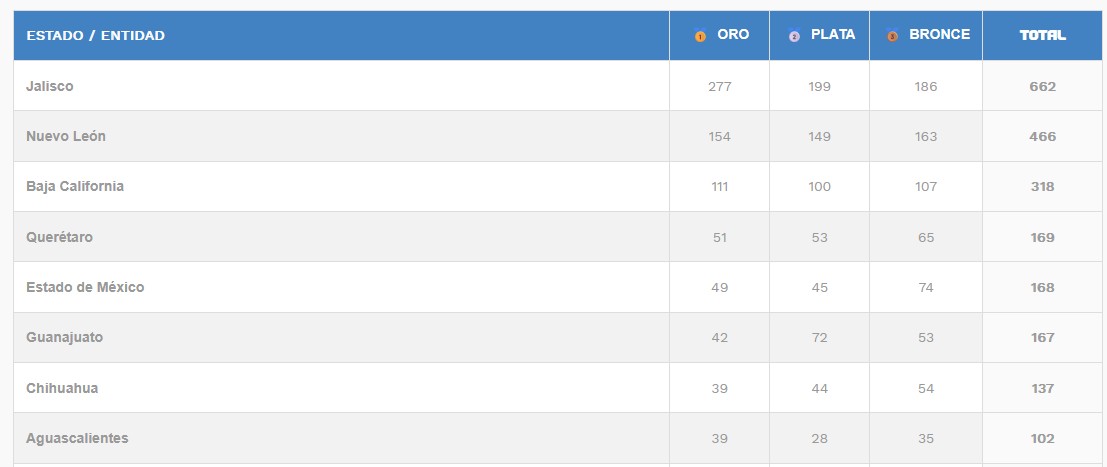Image resolution: width=1107 pixels, height=467 pixels.
Task: Click the silver medal icon beside PLATA
Action: 794,35
